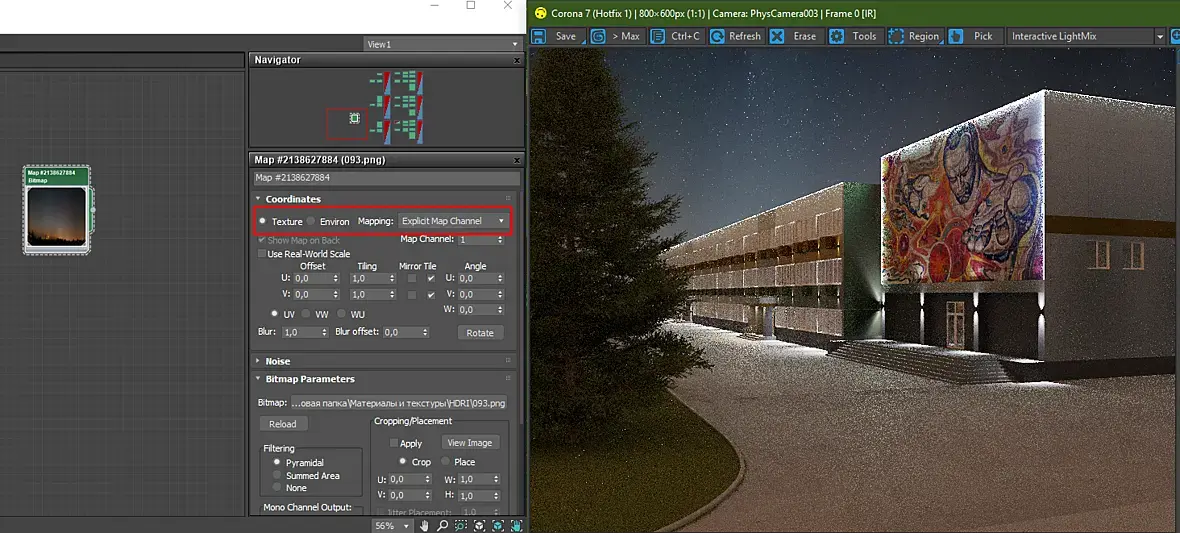Activate the Pick hand icon
Screen dimensions: 1180x533
coord(955,36)
